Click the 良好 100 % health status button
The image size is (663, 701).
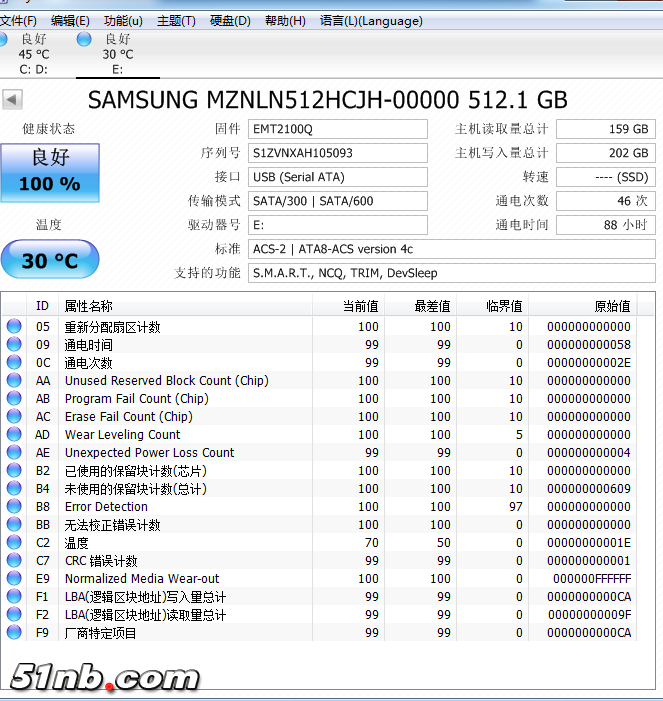coord(50,172)
